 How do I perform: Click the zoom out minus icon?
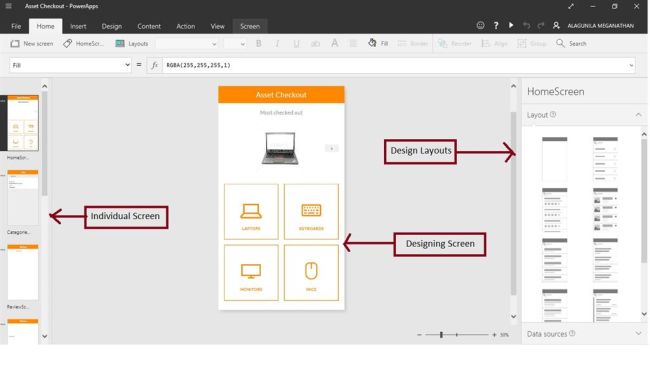click(x=420, y=334)
